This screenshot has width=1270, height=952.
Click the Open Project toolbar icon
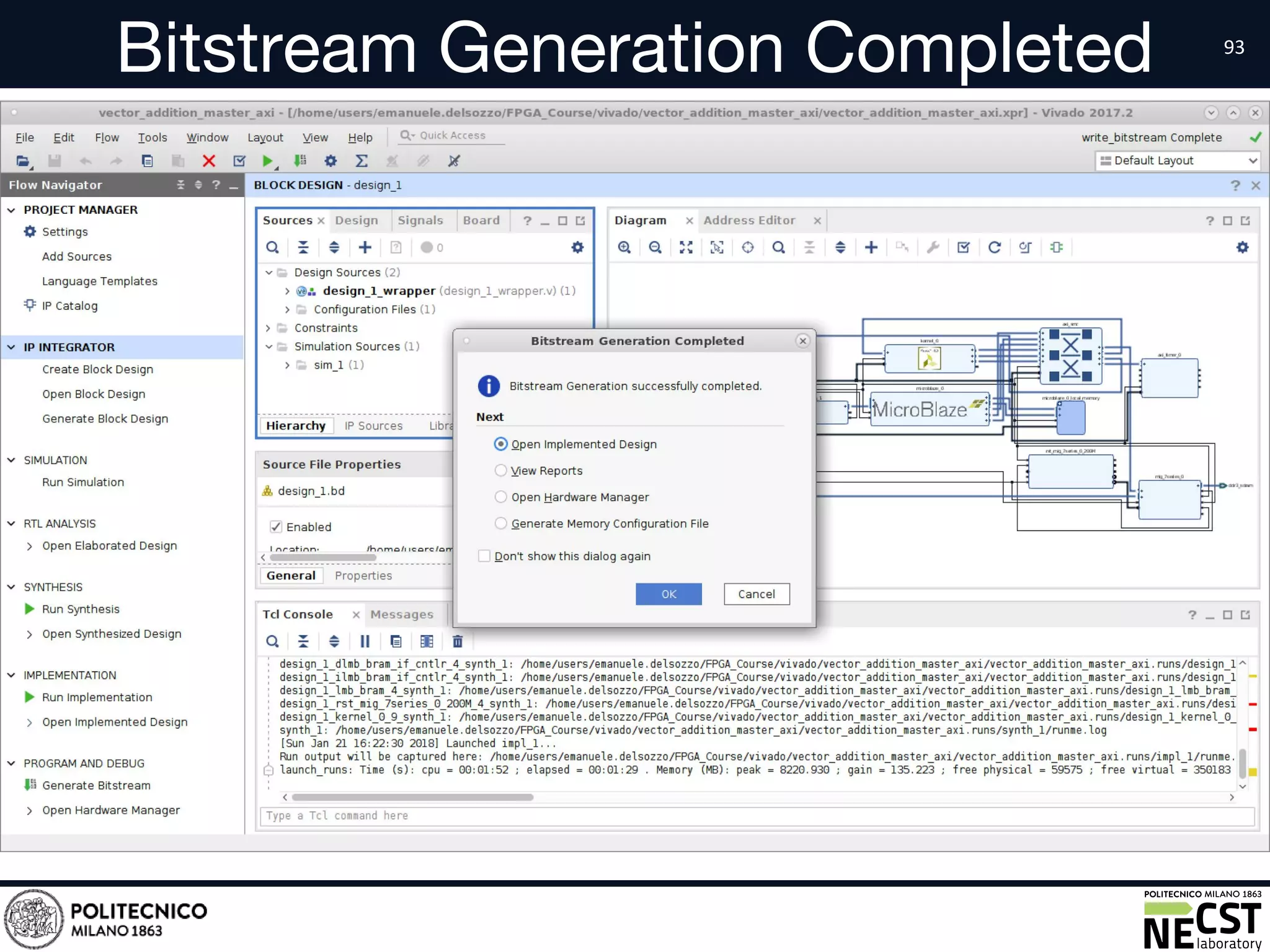23,161
